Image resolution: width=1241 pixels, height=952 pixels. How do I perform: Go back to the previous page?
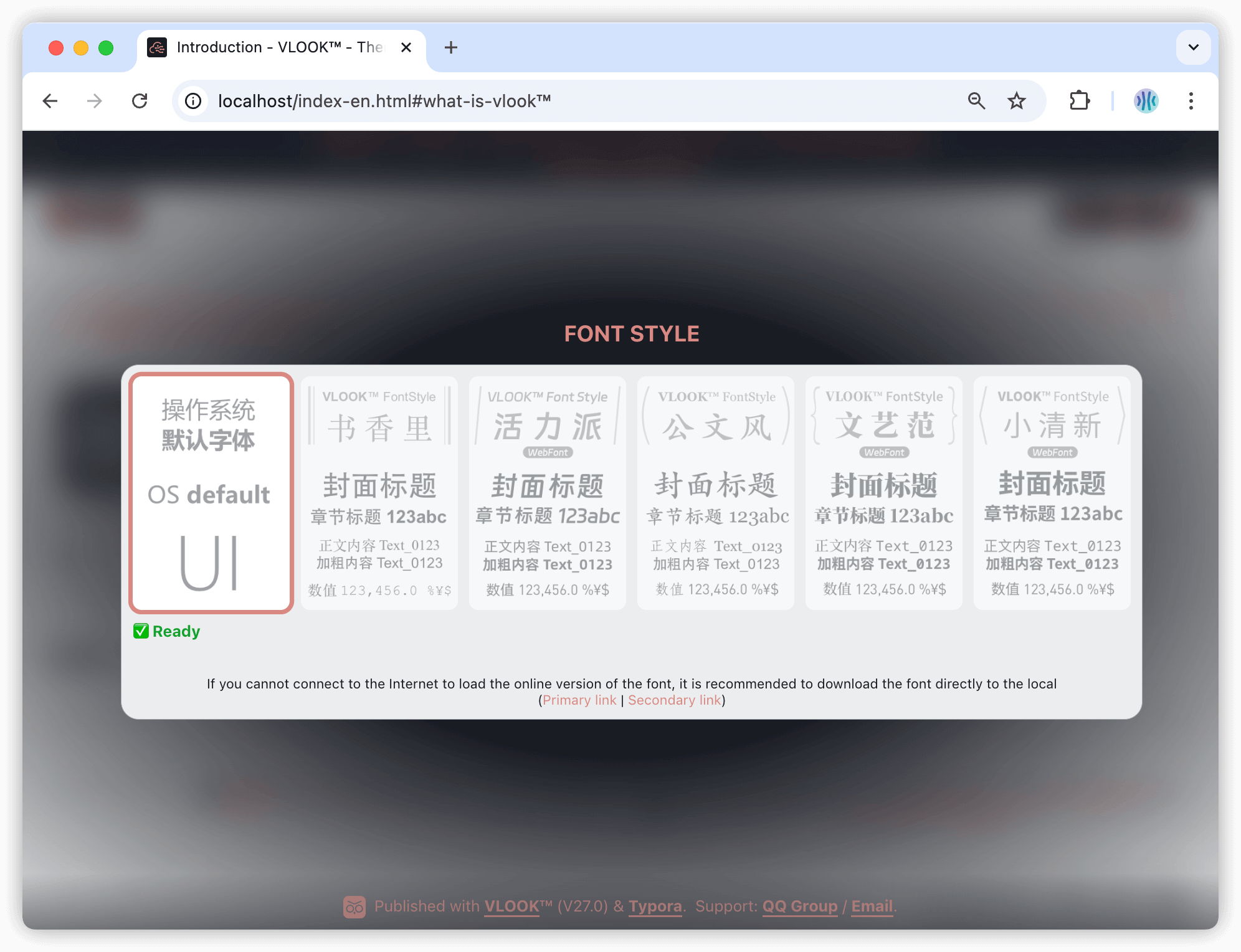coord(50,101)
